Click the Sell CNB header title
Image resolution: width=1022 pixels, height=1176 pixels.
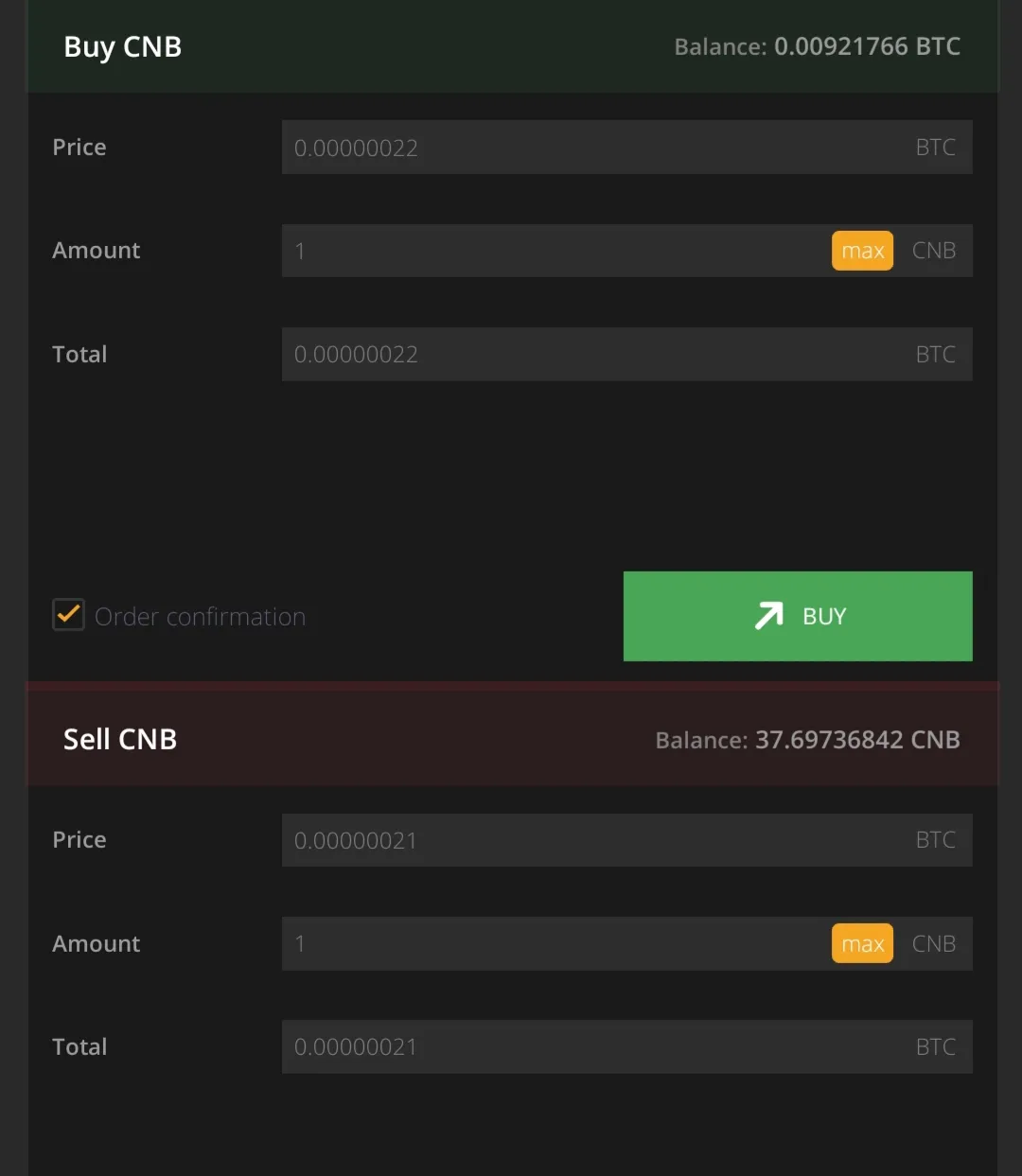tap(120, 740)
